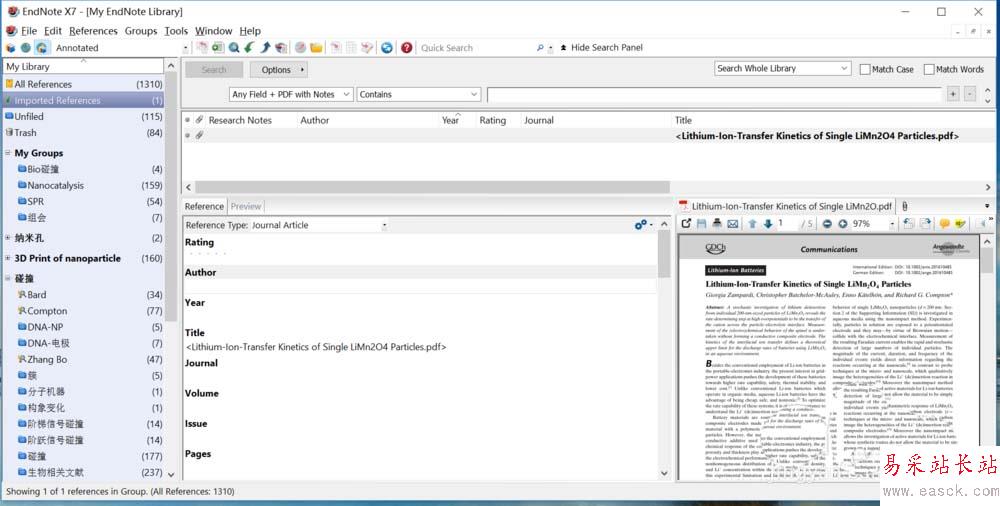Image resolution: width=1000 pixels, height=506 pixels.
Task: Click Hide Search Panel
Action: [601, 47]
